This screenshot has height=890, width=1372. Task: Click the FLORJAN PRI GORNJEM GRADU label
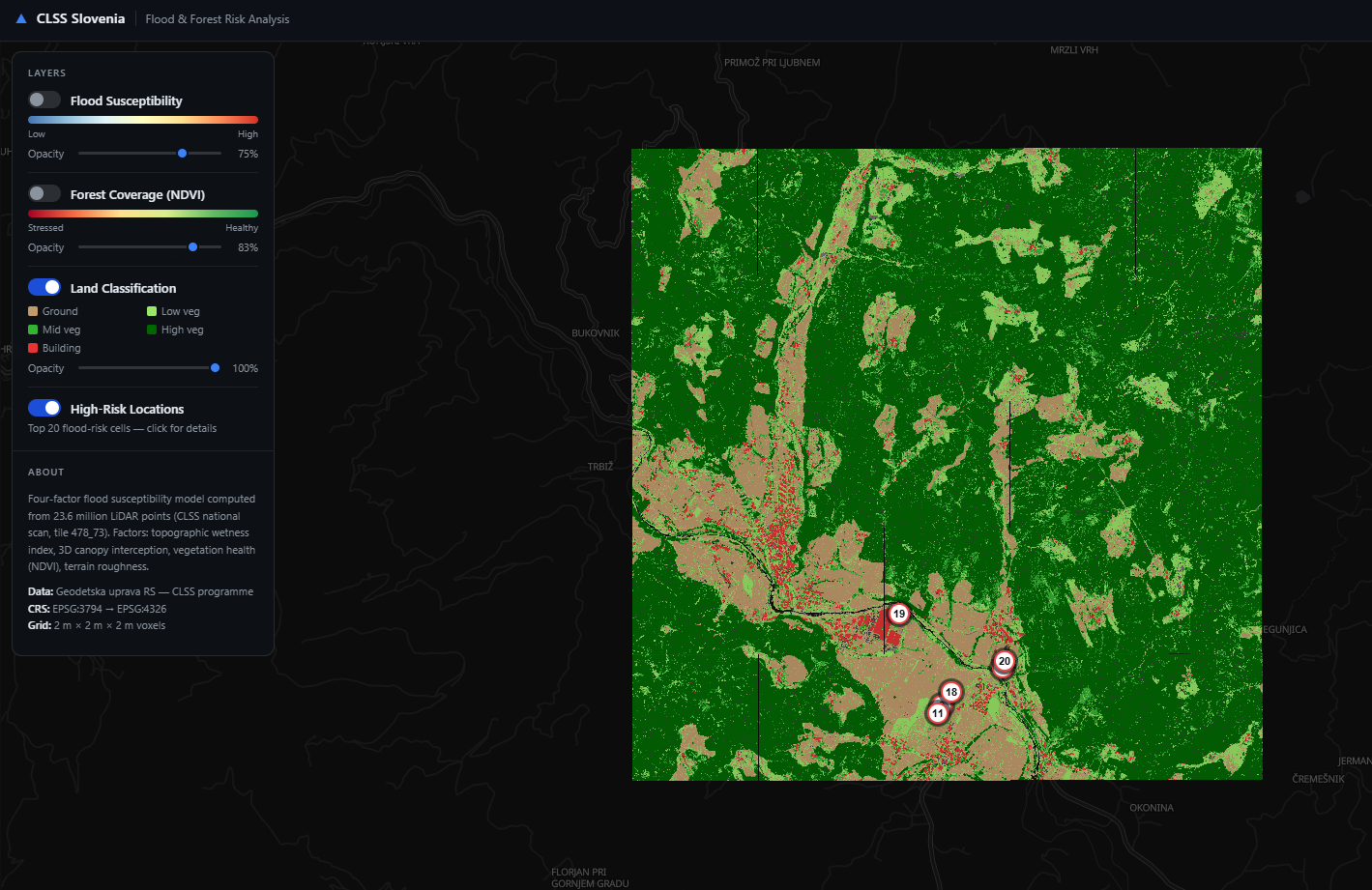pos(590,877)
